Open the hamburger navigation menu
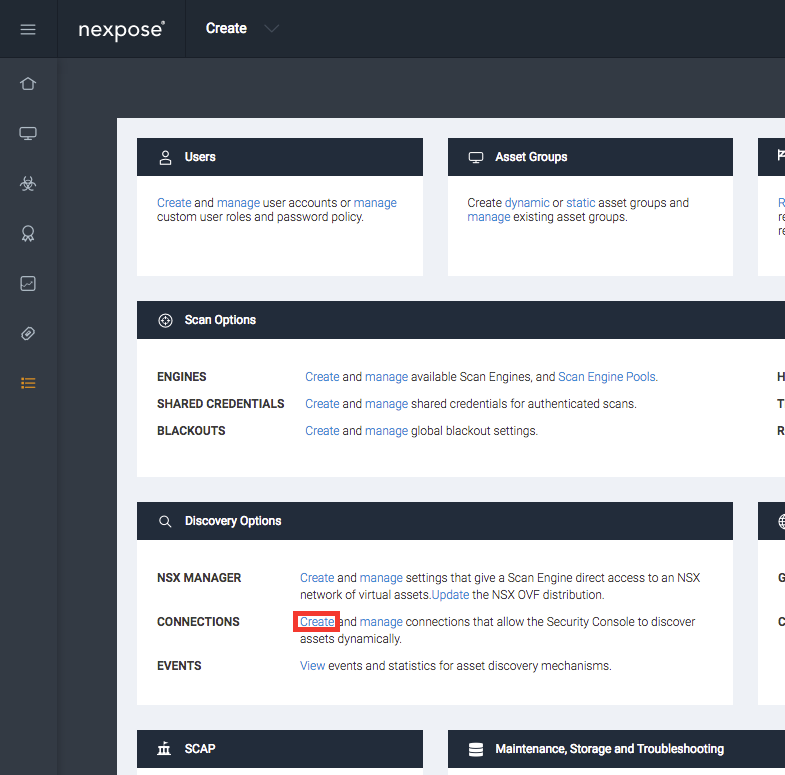 [28, 29]
